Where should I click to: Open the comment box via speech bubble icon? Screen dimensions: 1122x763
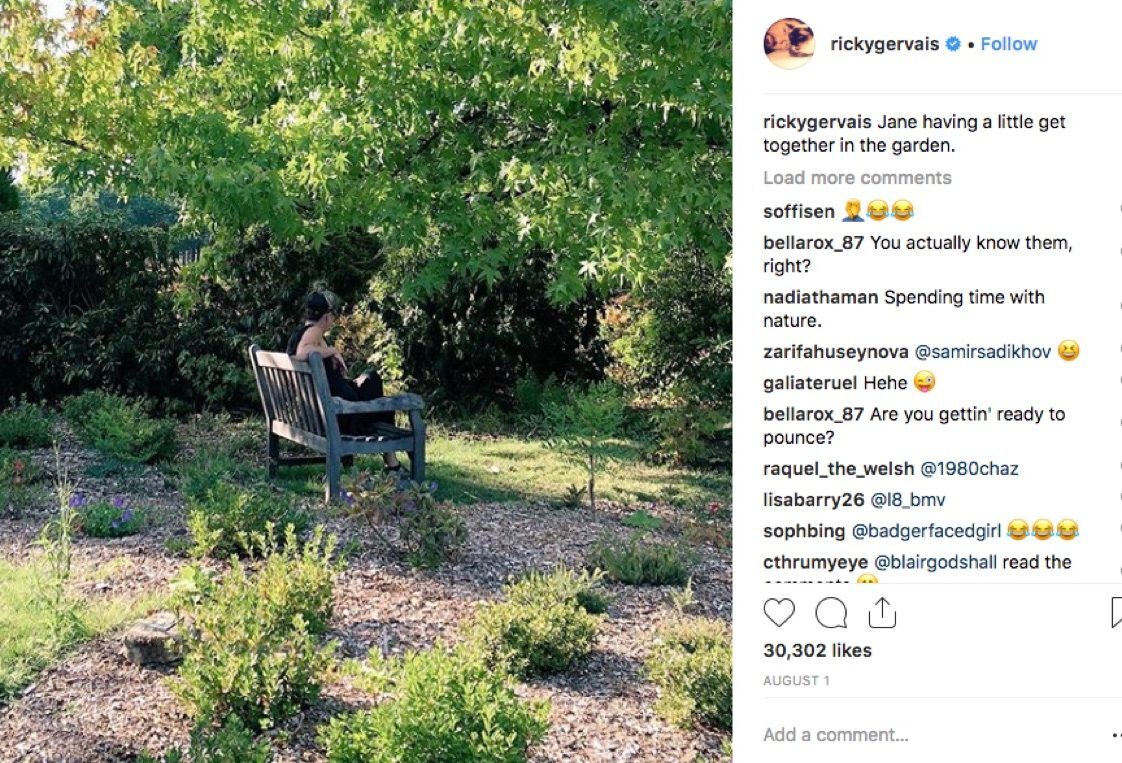tap(831, 613)
